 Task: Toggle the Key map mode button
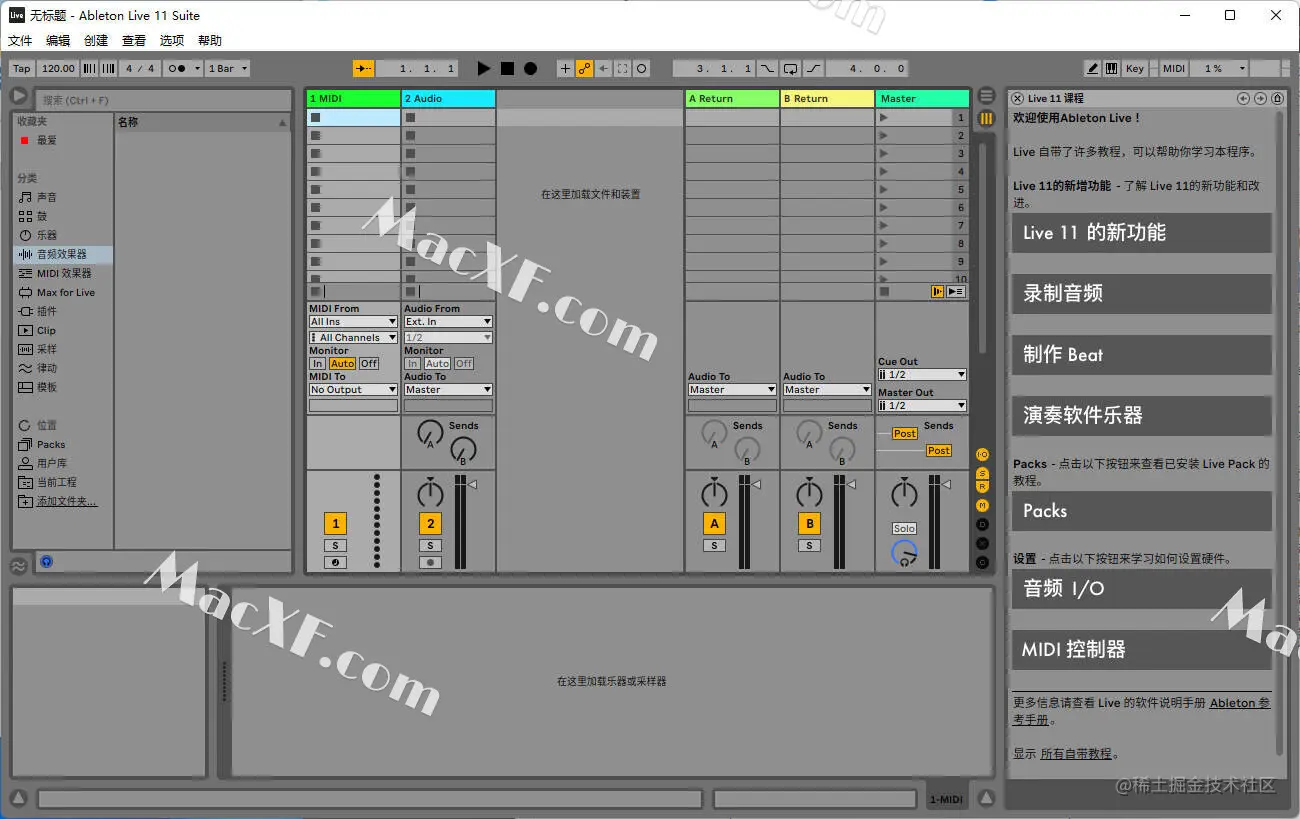point(1134,68)
